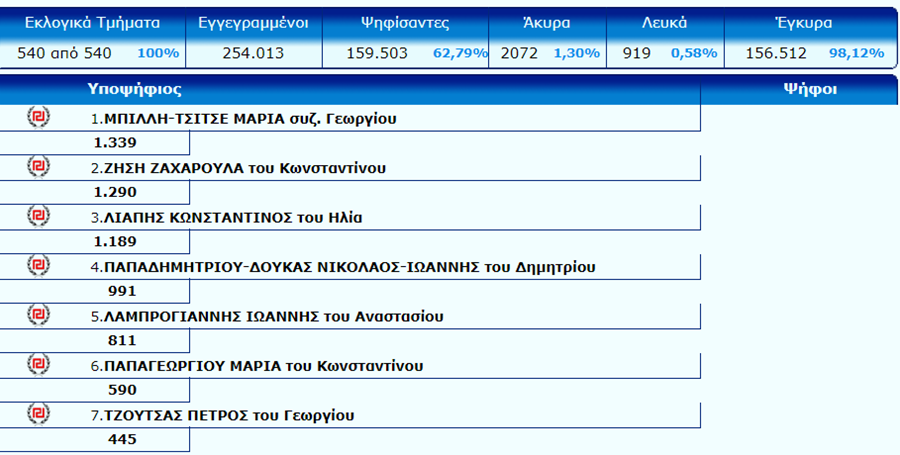Click party logo beside ΤΖΟΥΤΣΑΣ ΠΕΤΡΟΣ

click(x=38, y=414)
